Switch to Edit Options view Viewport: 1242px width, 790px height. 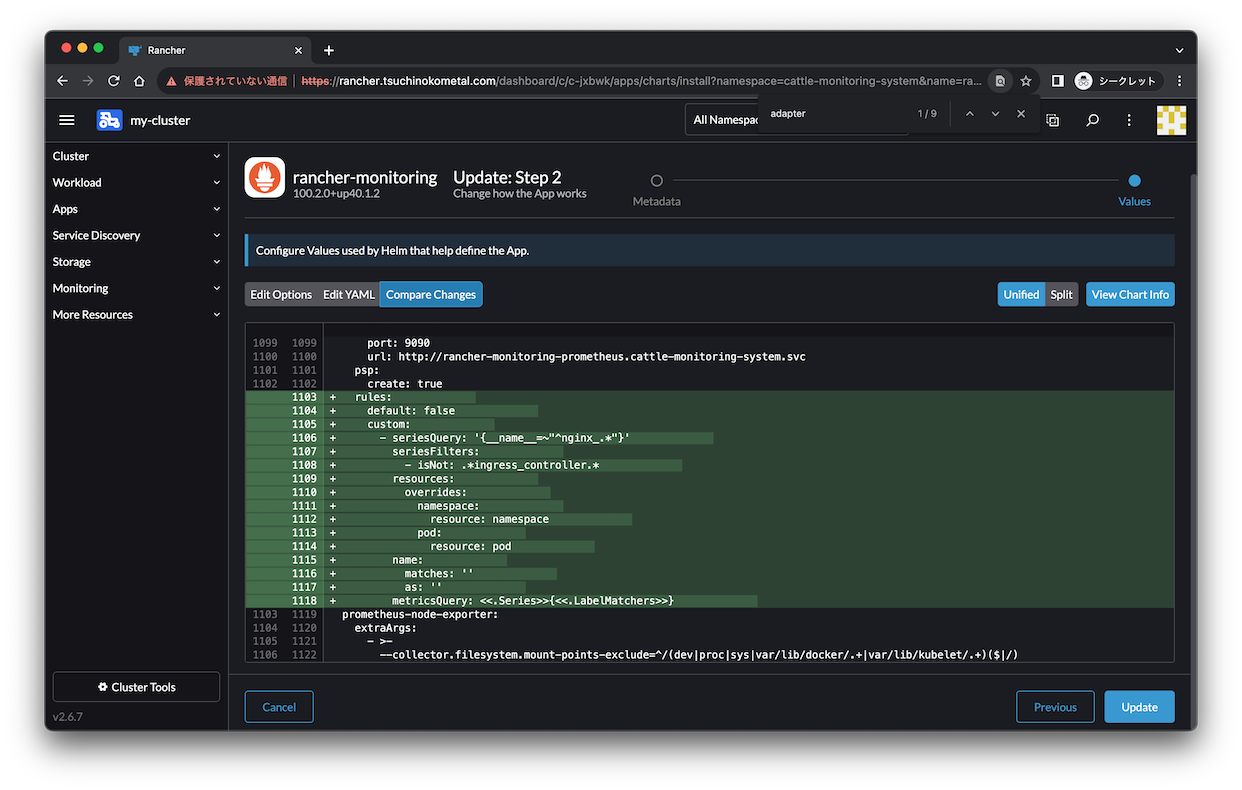281,294
